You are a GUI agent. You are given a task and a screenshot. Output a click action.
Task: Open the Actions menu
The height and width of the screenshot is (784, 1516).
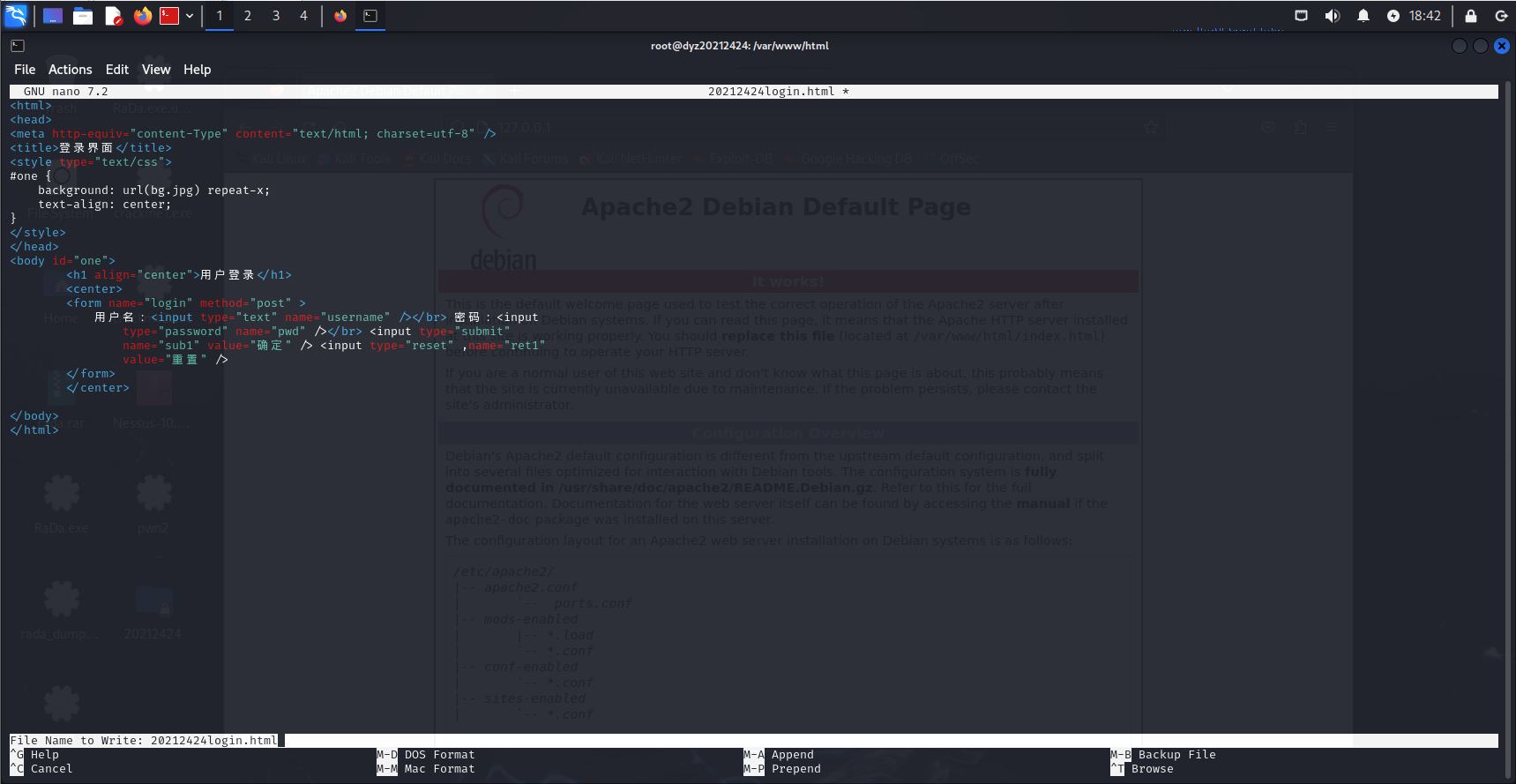point(70,70)
